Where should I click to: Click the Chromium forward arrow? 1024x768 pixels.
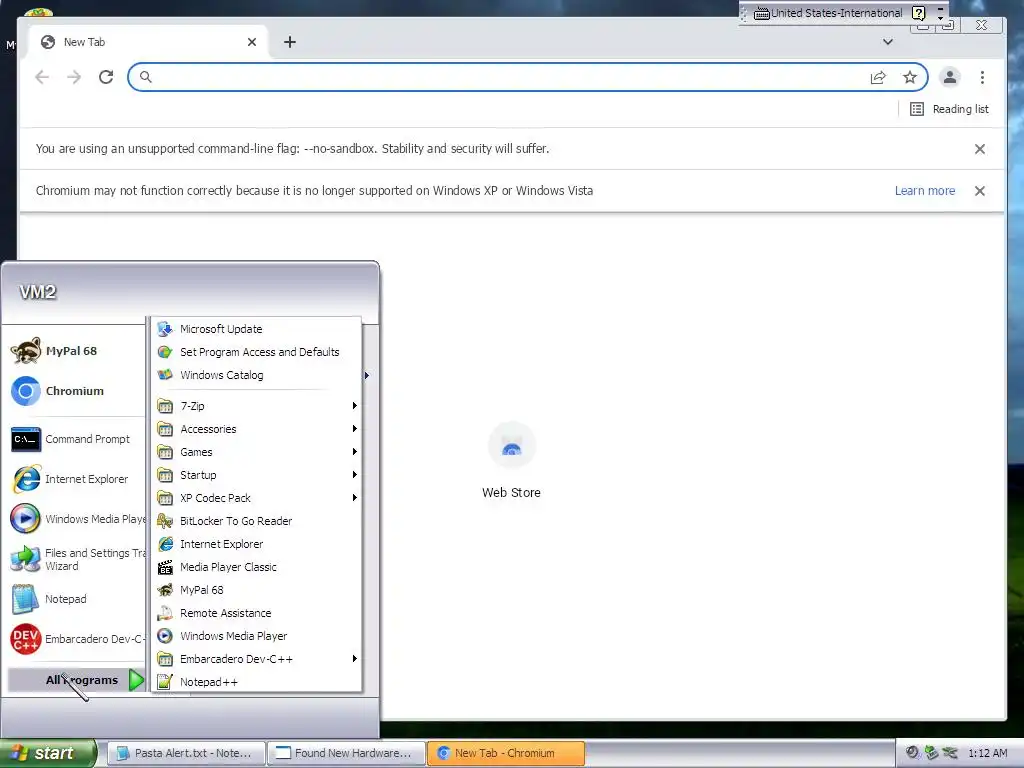(74, 77)
